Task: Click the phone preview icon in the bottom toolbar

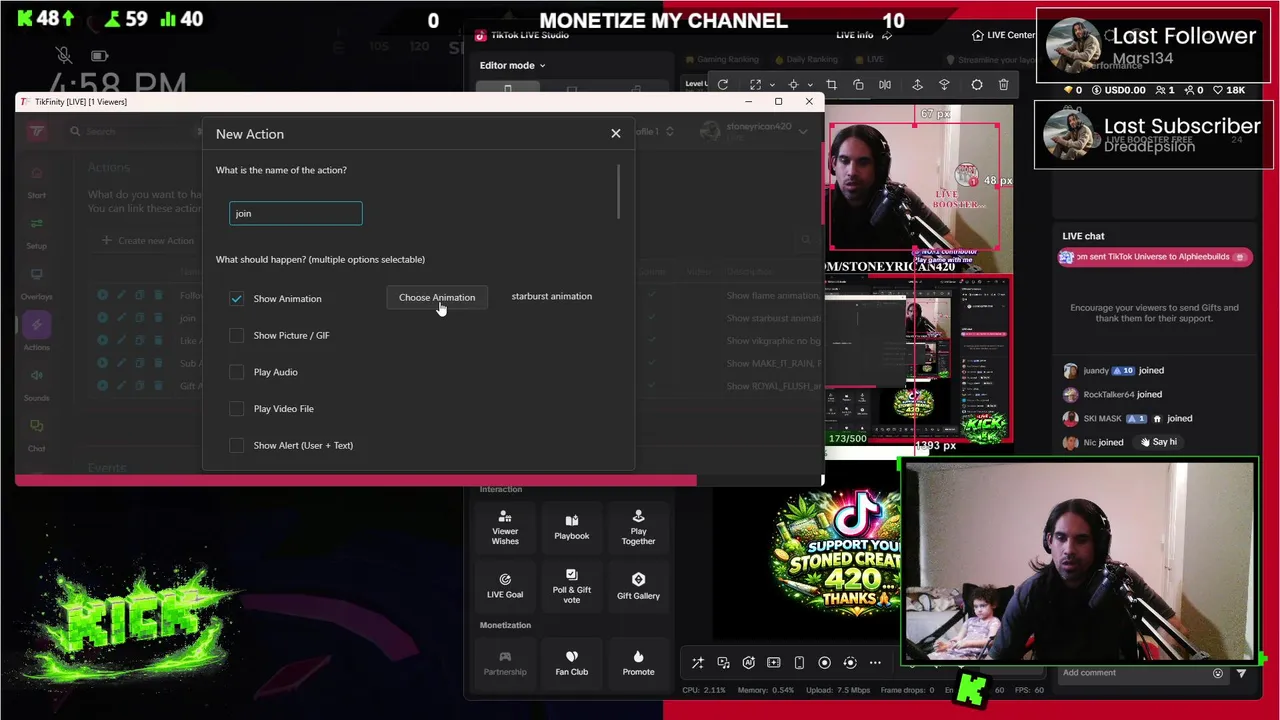Action: 799,662
